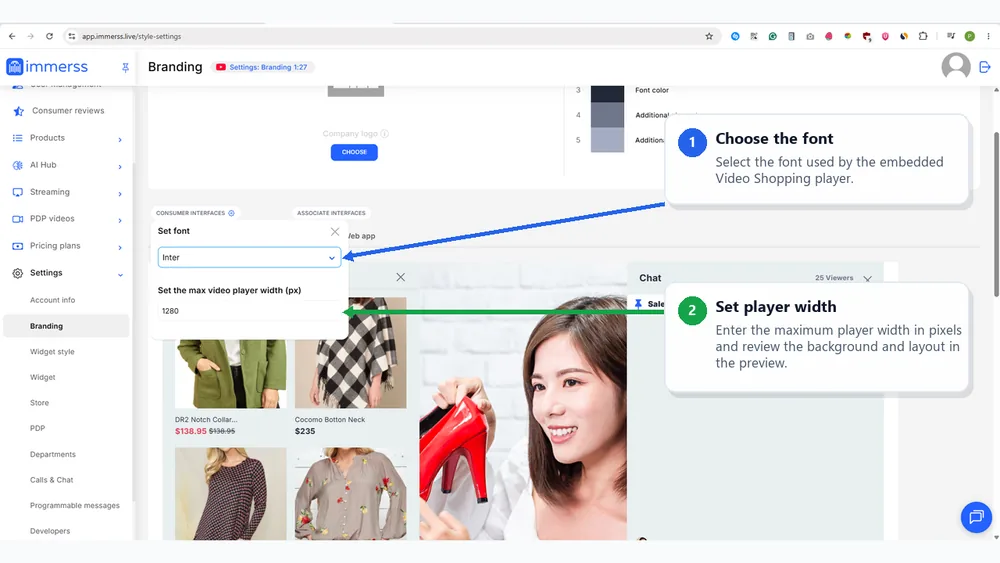This screenshot has width=1000, height=563.
Task: Click the 25 Viewers label
Action: pyautogui.click(x=834, y=278)
